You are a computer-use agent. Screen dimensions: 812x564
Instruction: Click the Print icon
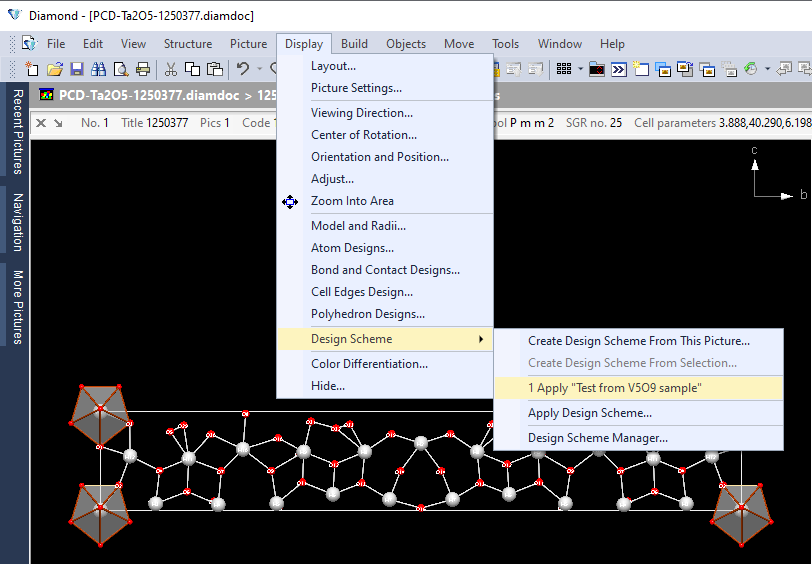tap(143, 69)
